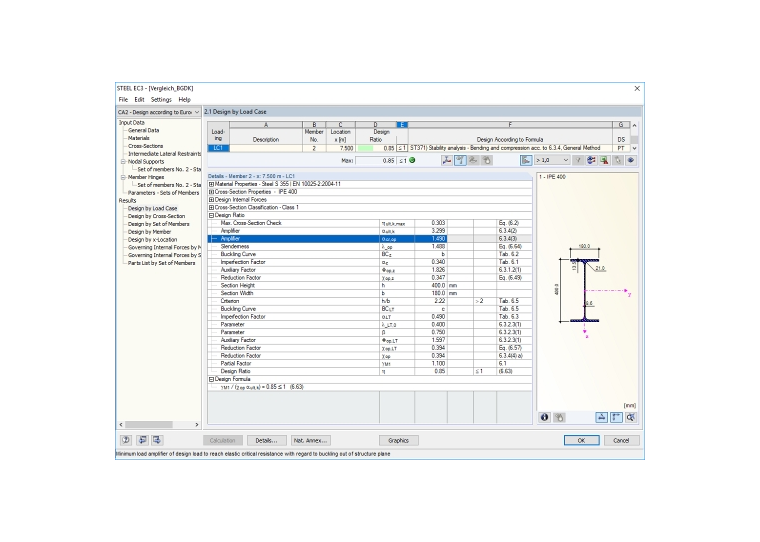Select General Data in the navigator tree
The width and height of the screenshot is (760, 542).
(143, 130)
